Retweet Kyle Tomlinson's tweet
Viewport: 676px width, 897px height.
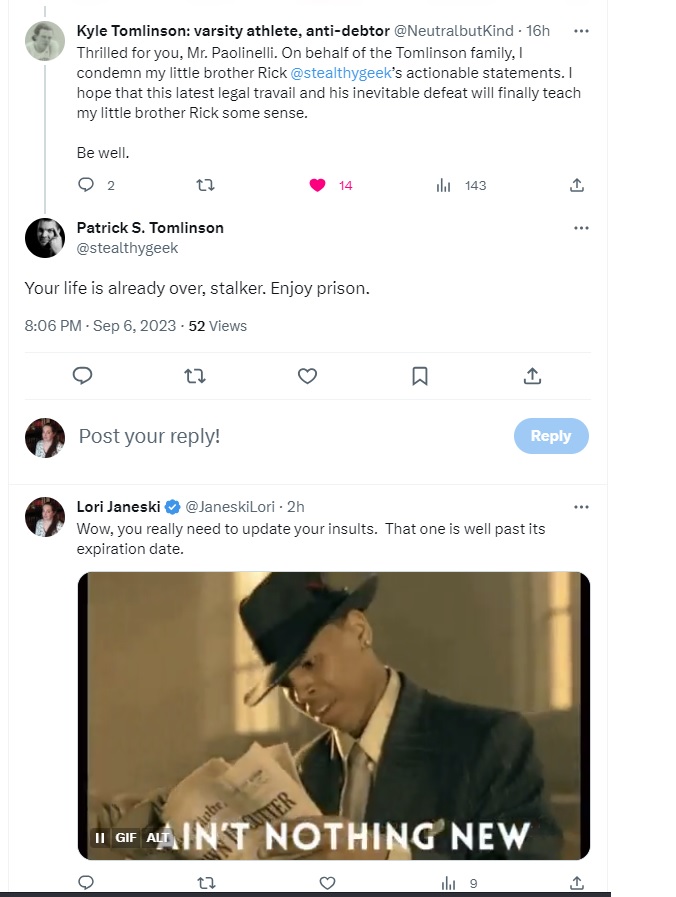pyautogui.click(x=205, y=185)
